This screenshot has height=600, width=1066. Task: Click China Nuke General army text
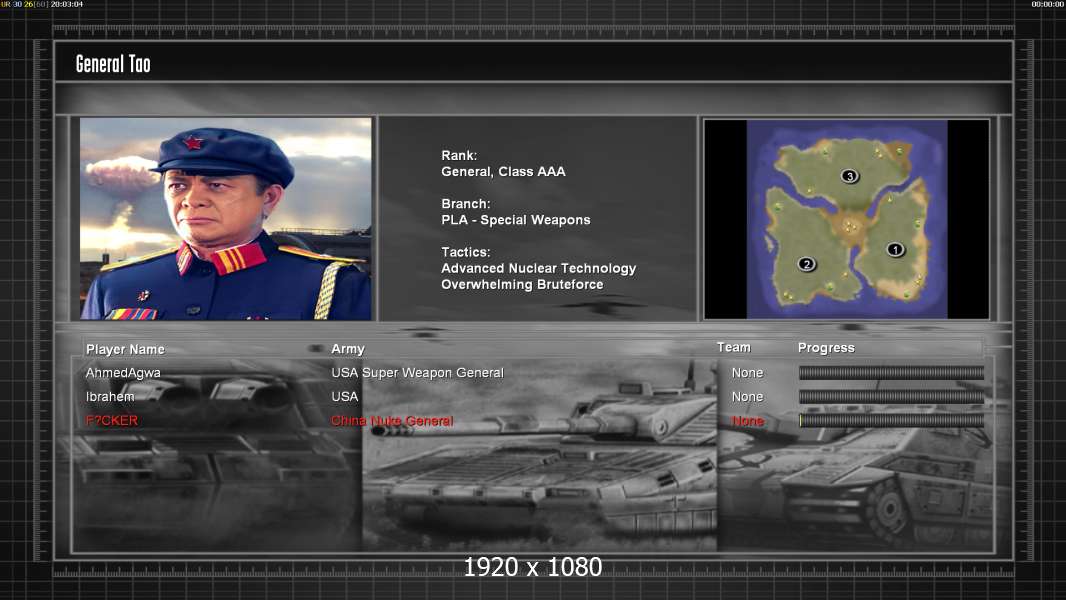pos(392,421)
